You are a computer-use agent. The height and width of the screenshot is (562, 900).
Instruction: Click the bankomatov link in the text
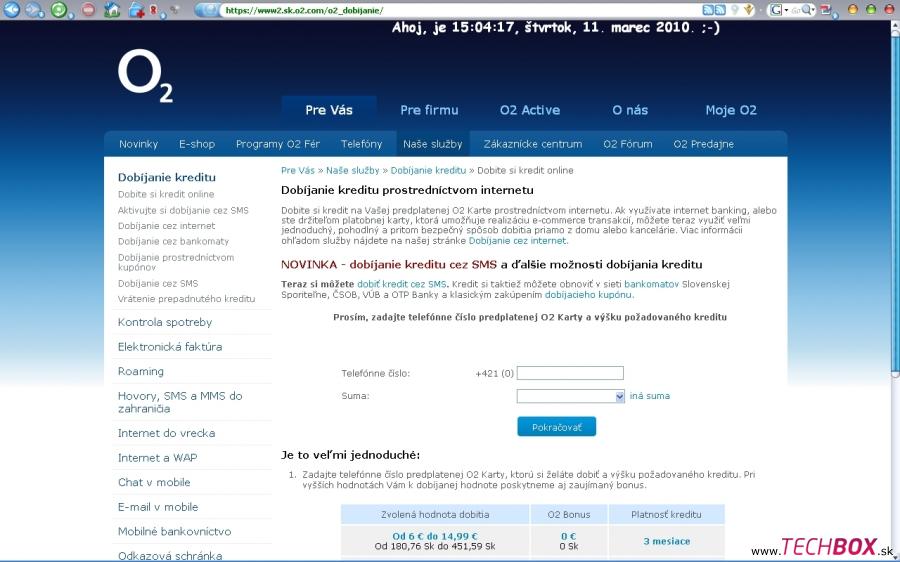651,284
